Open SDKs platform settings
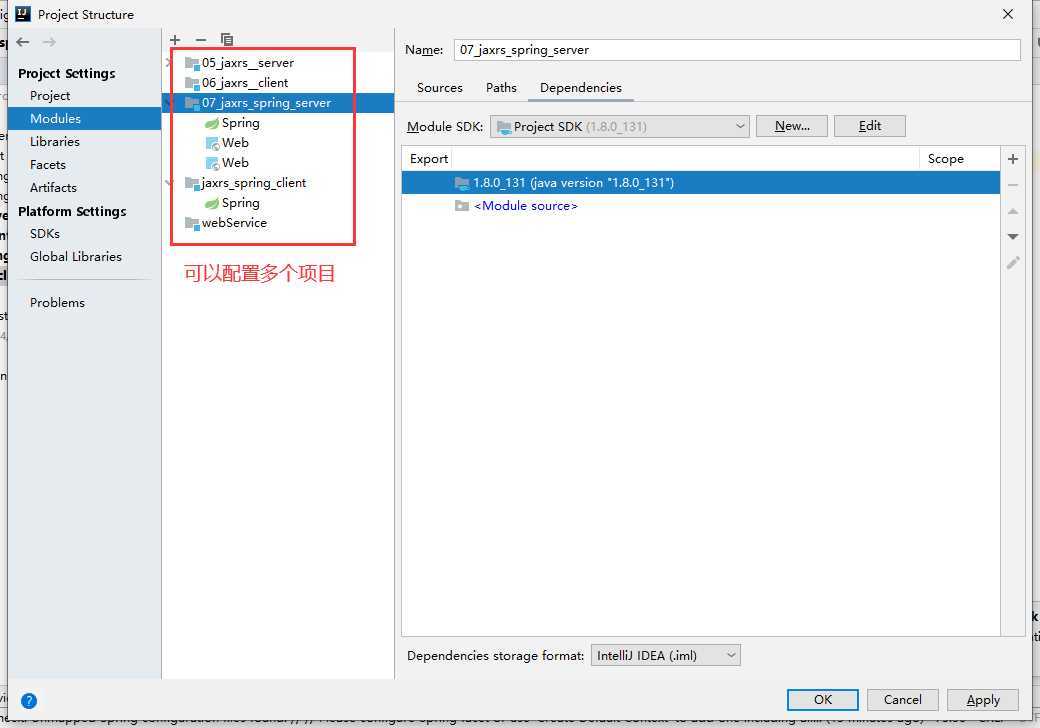1040x728 pixels. 44,234
